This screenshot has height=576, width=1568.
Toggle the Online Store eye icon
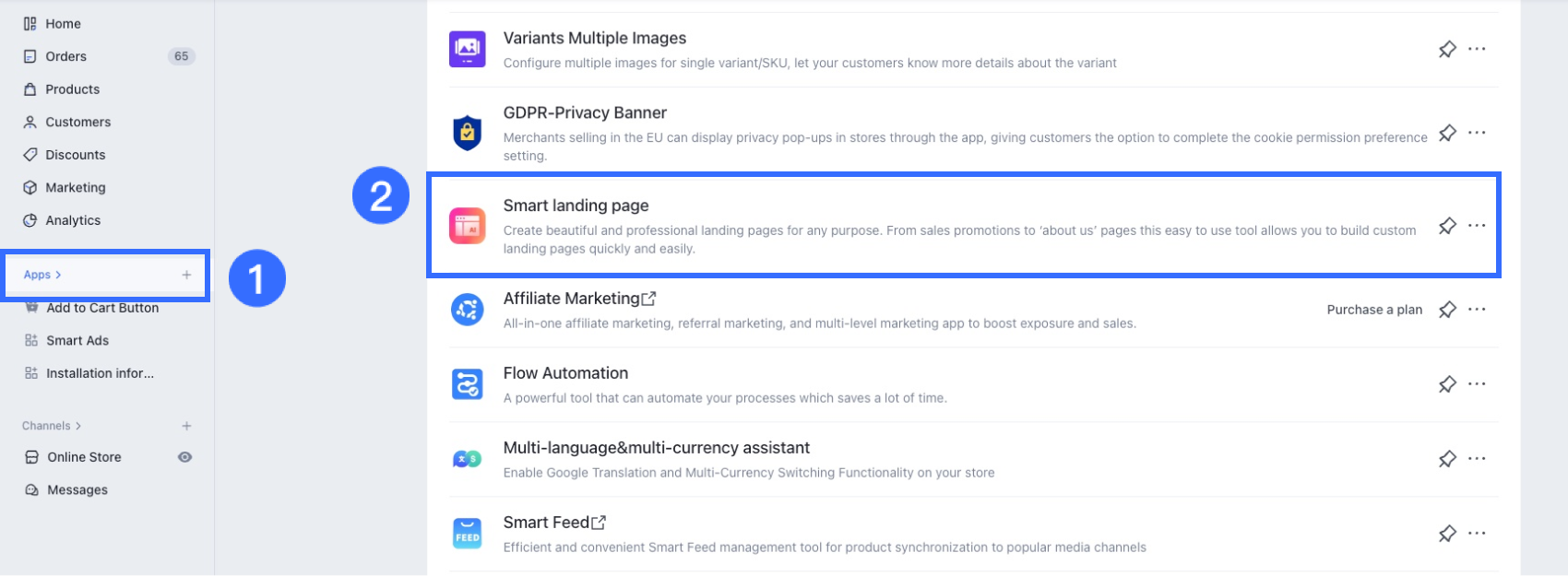pos(184,457)
